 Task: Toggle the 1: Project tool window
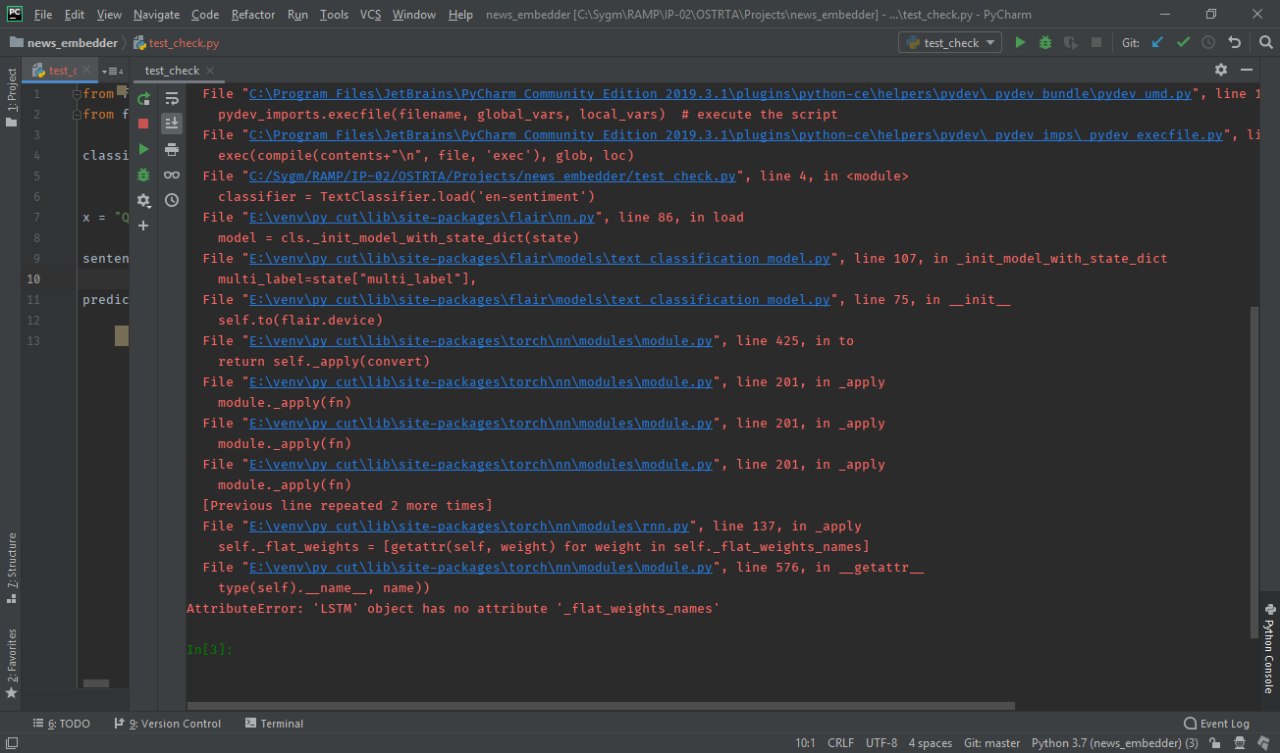pos(11,98)
